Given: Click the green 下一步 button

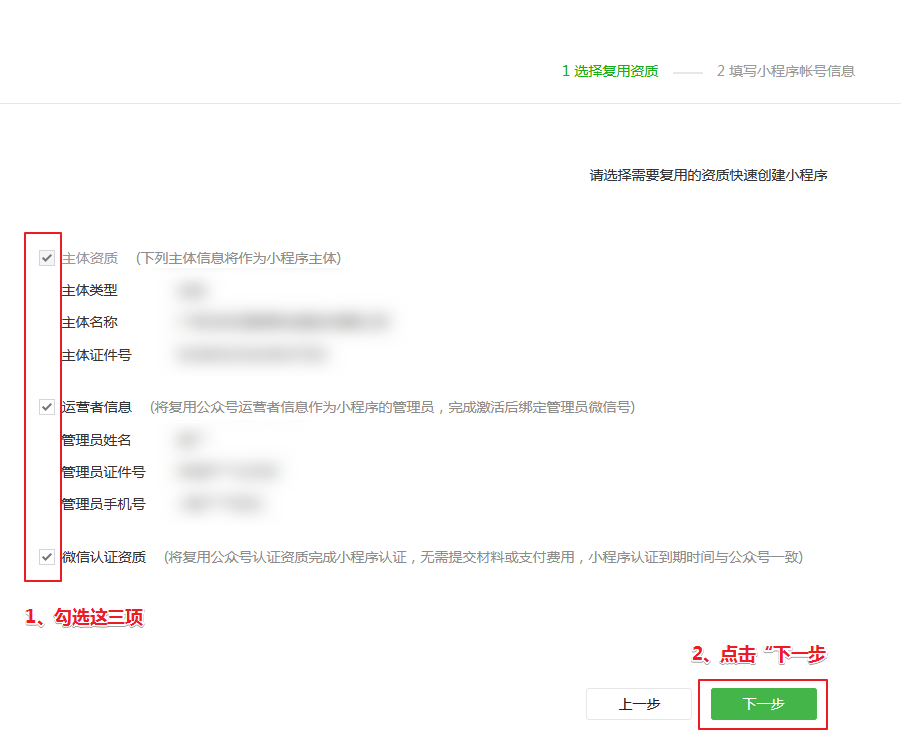Looking at the screenshot, I should point(763,704).
